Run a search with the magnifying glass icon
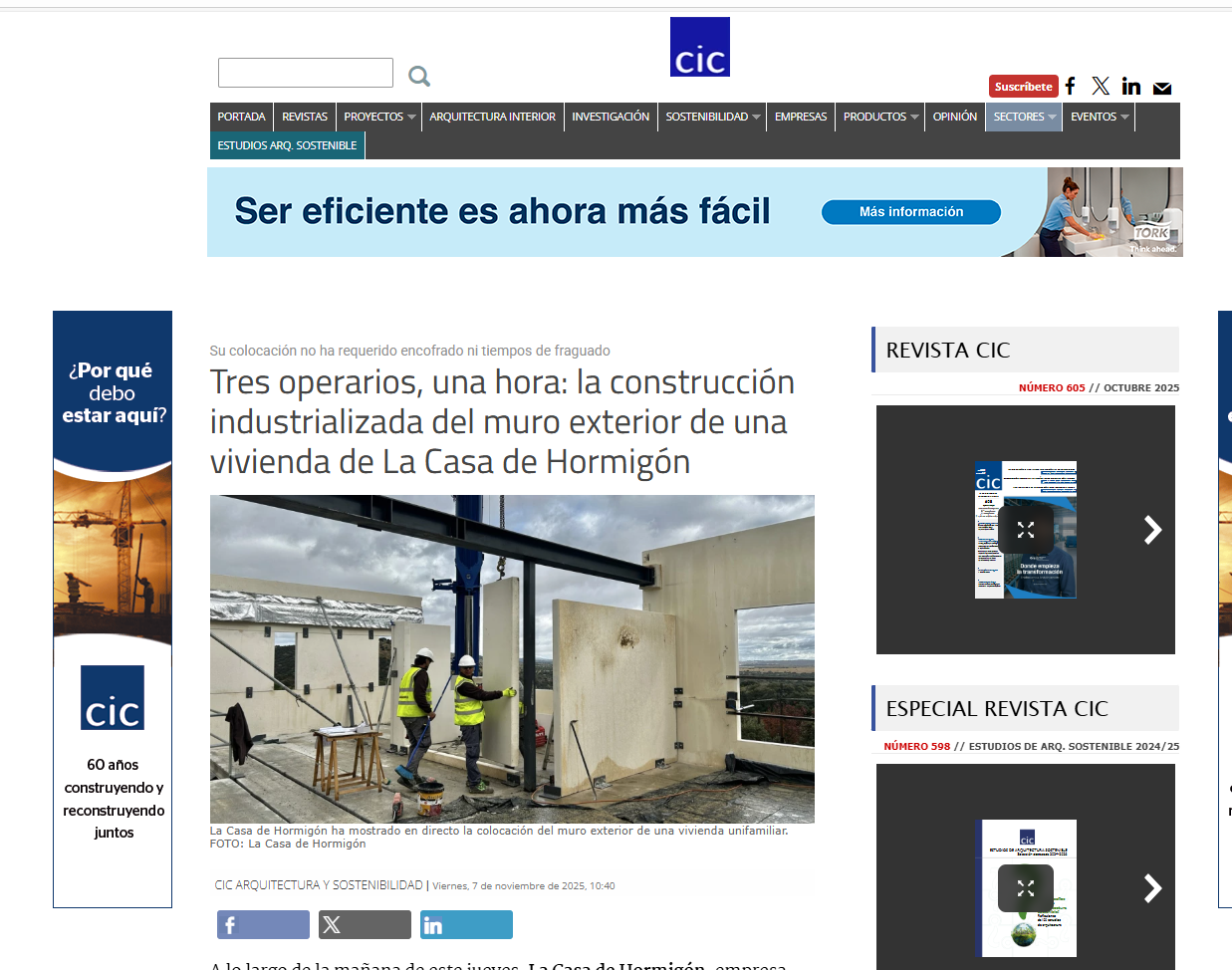1232x970 pixels. [x=418, y=75]
